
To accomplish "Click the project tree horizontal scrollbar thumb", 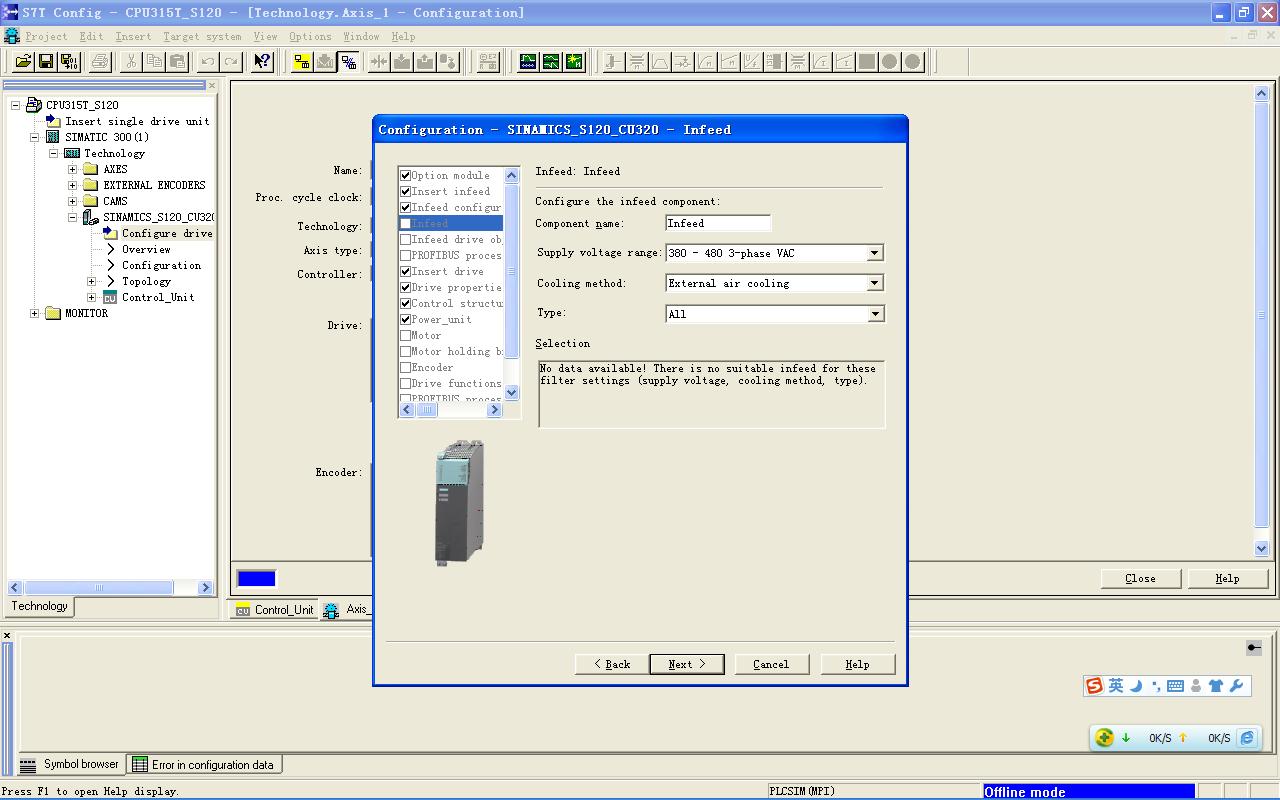I will point(98,588).
